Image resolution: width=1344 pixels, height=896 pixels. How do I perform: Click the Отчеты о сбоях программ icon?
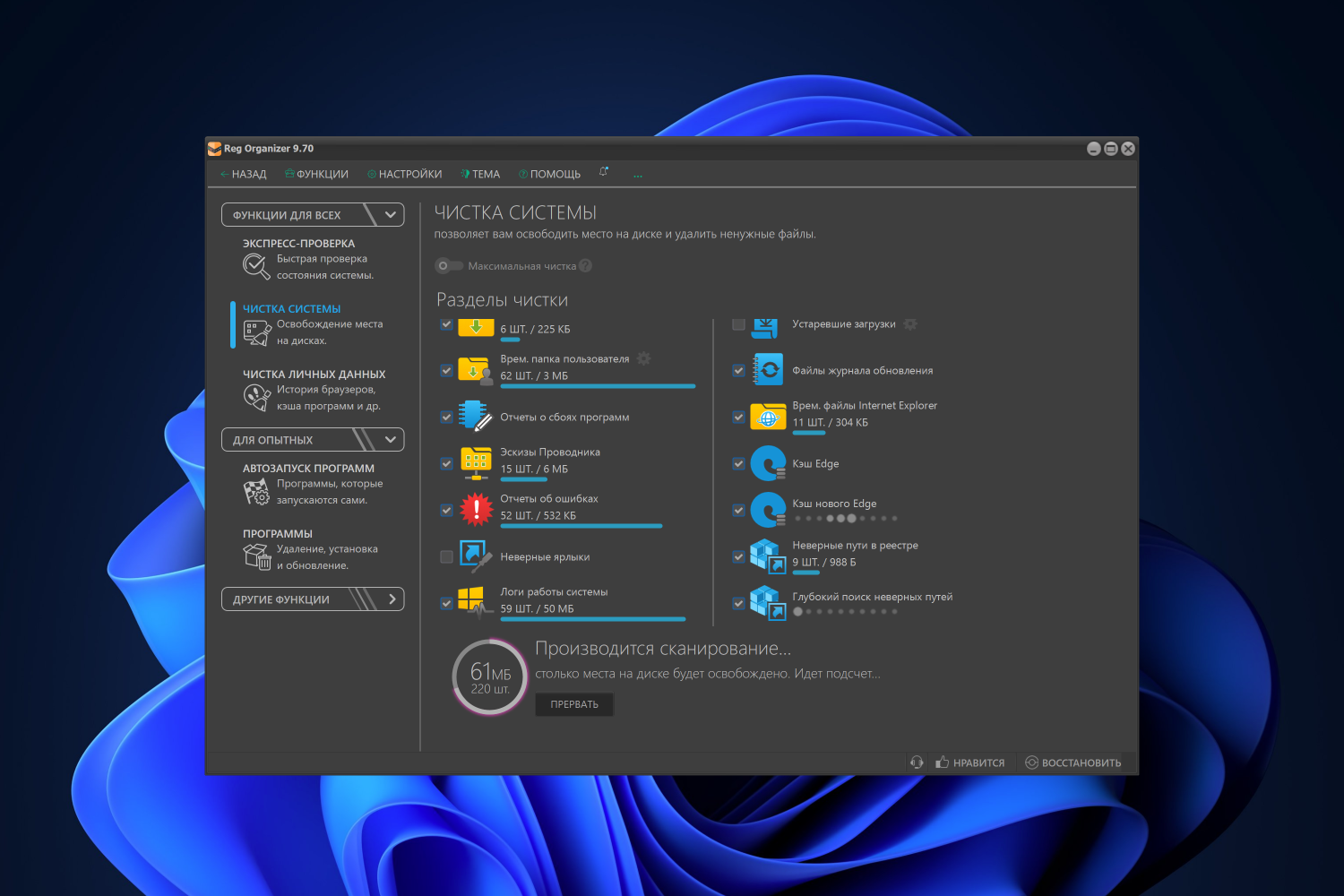pyautogui.click(x=475, y=417)
